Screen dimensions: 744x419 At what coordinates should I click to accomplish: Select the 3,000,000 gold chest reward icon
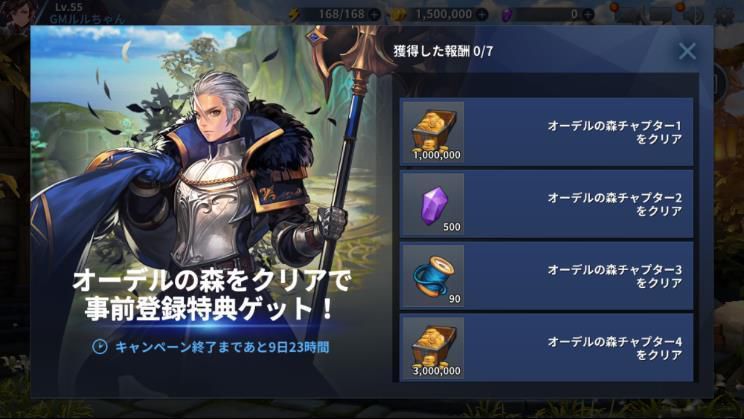pos(433,348)
